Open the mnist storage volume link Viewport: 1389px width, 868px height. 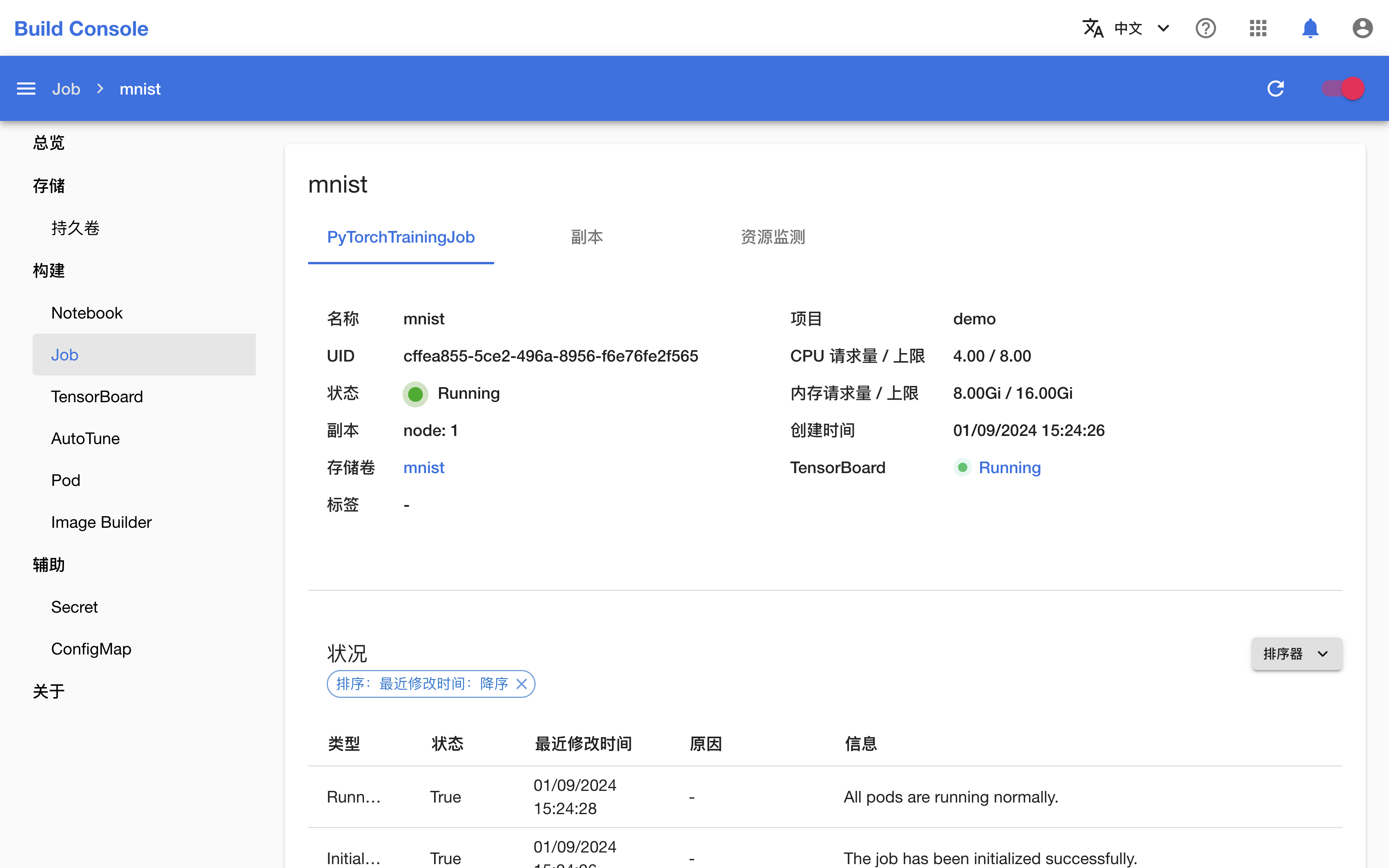tap(424, 468)
